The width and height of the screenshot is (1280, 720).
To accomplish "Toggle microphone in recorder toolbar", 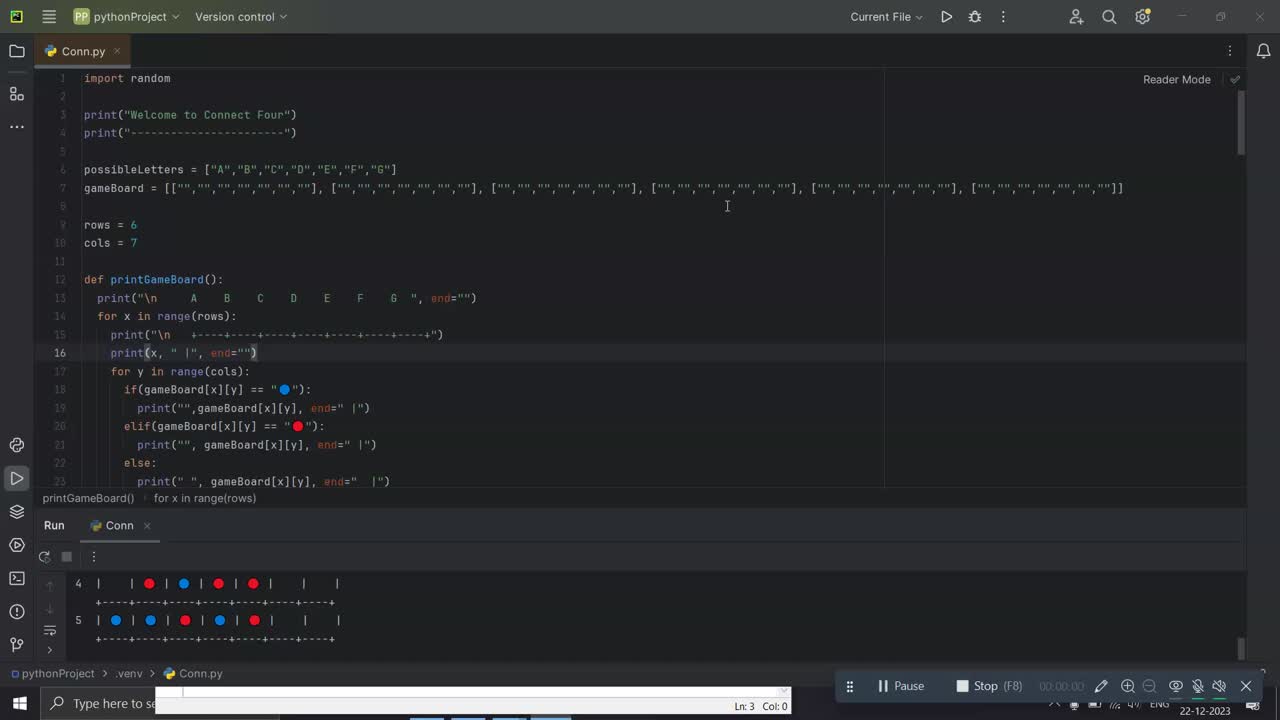I will [1198, 686].
